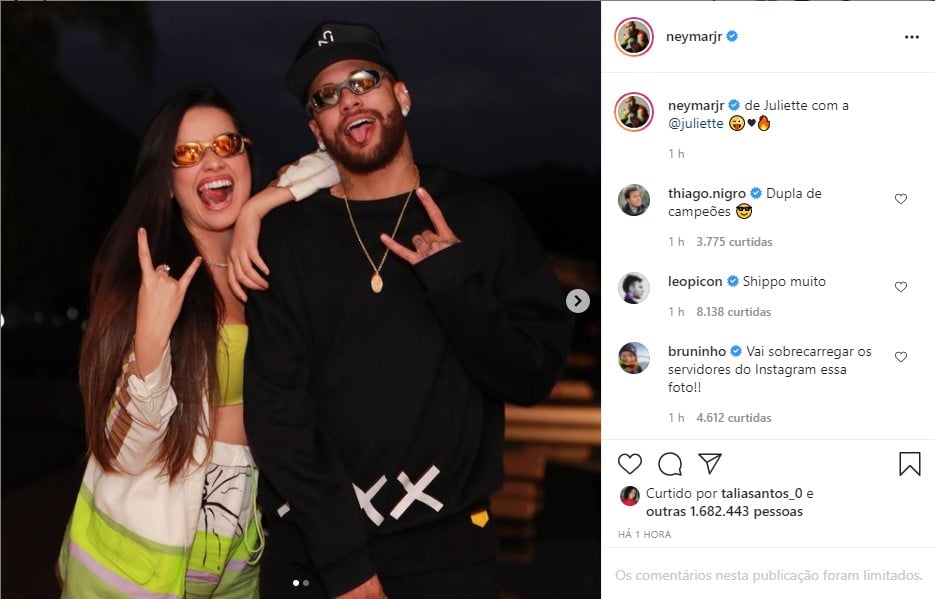Like bruninho's comment
This screenshot has width=935, height=599.
pyautogui.click(x=900, y=357)
